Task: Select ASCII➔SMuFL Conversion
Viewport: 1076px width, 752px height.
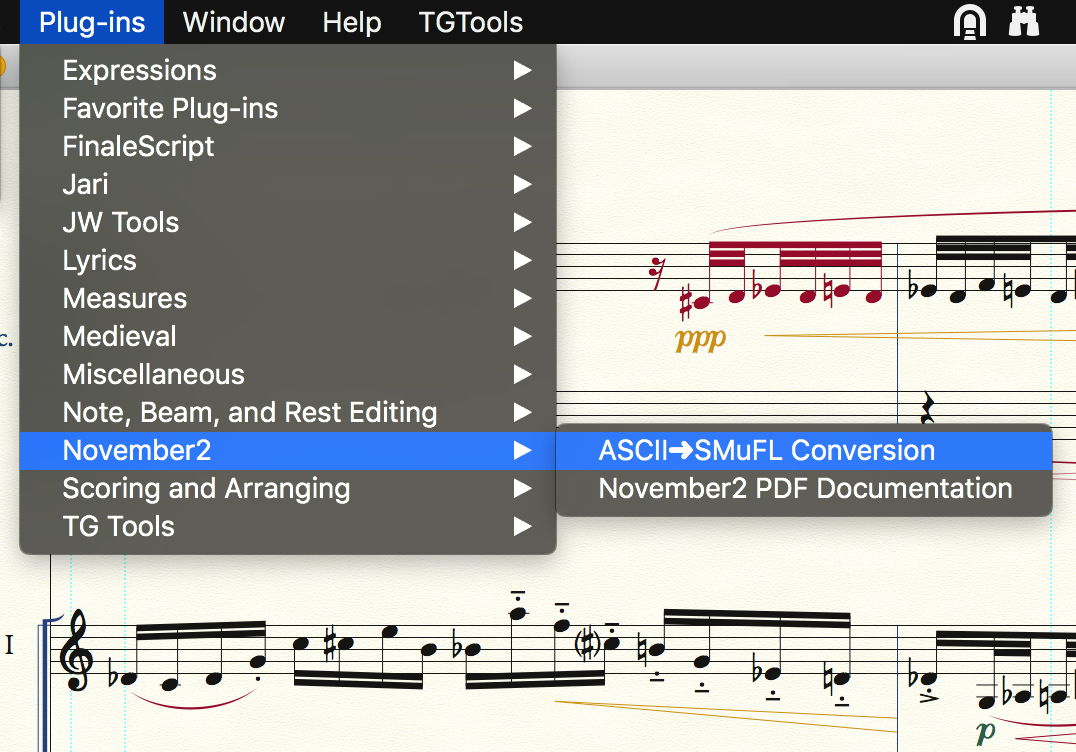Action: pos(766,451)
